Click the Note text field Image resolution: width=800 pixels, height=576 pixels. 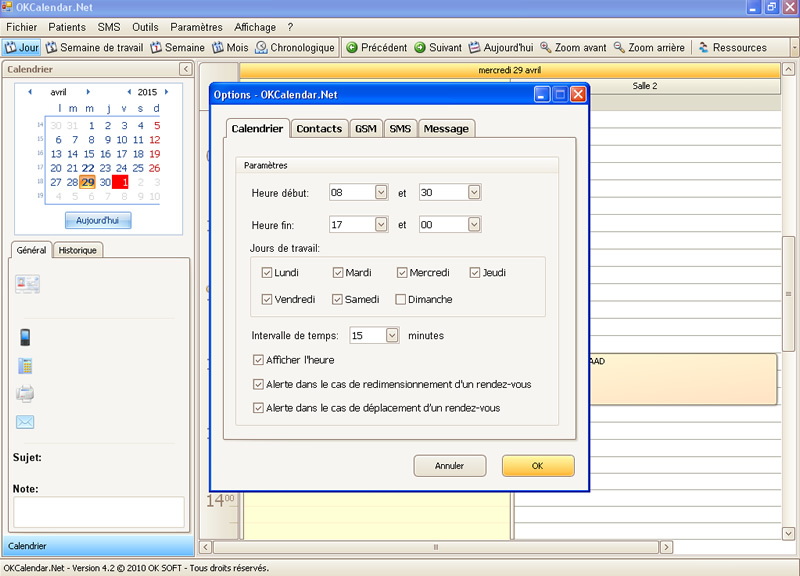[99, 512]
